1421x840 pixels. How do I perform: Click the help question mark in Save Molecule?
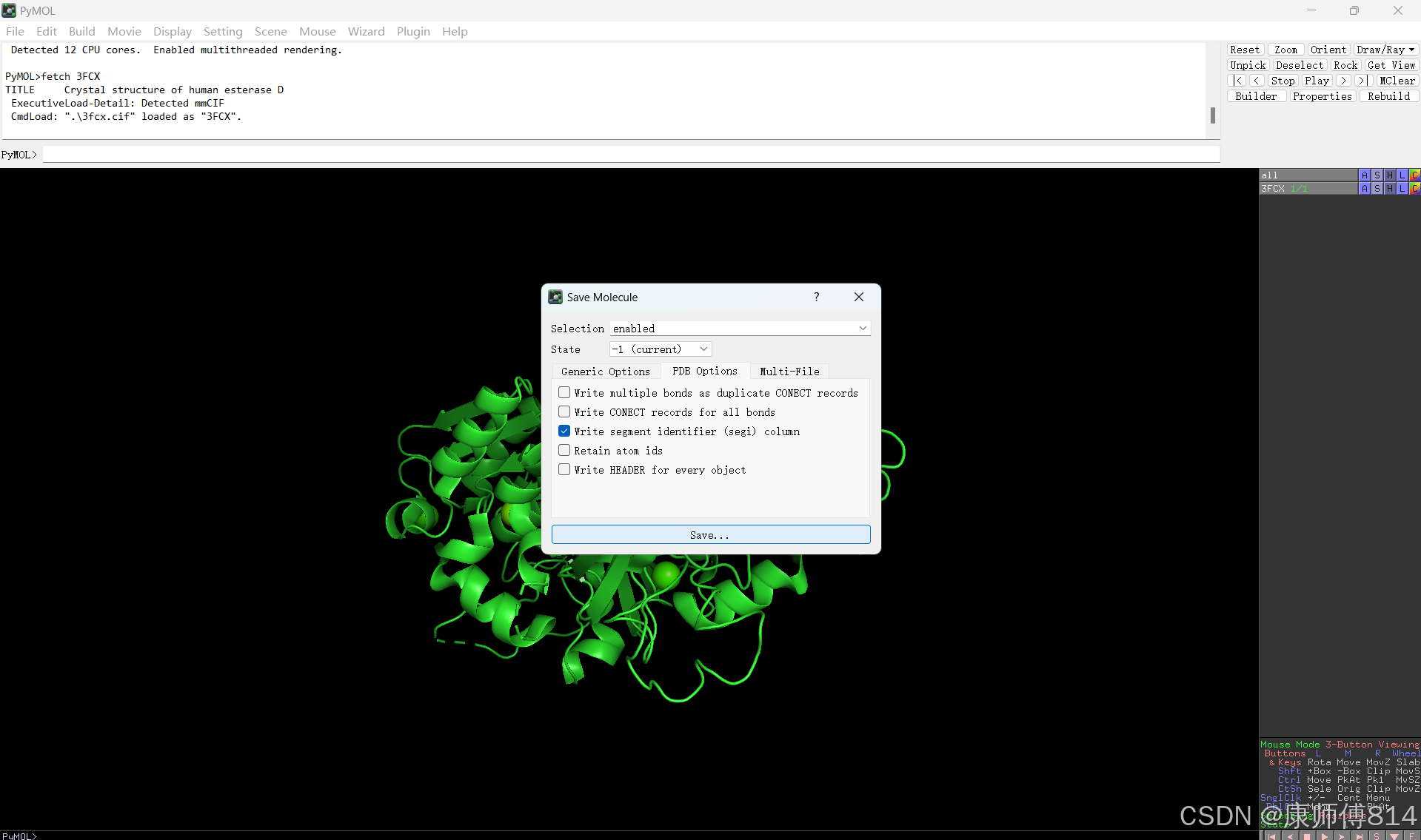(x=816, y=297)
